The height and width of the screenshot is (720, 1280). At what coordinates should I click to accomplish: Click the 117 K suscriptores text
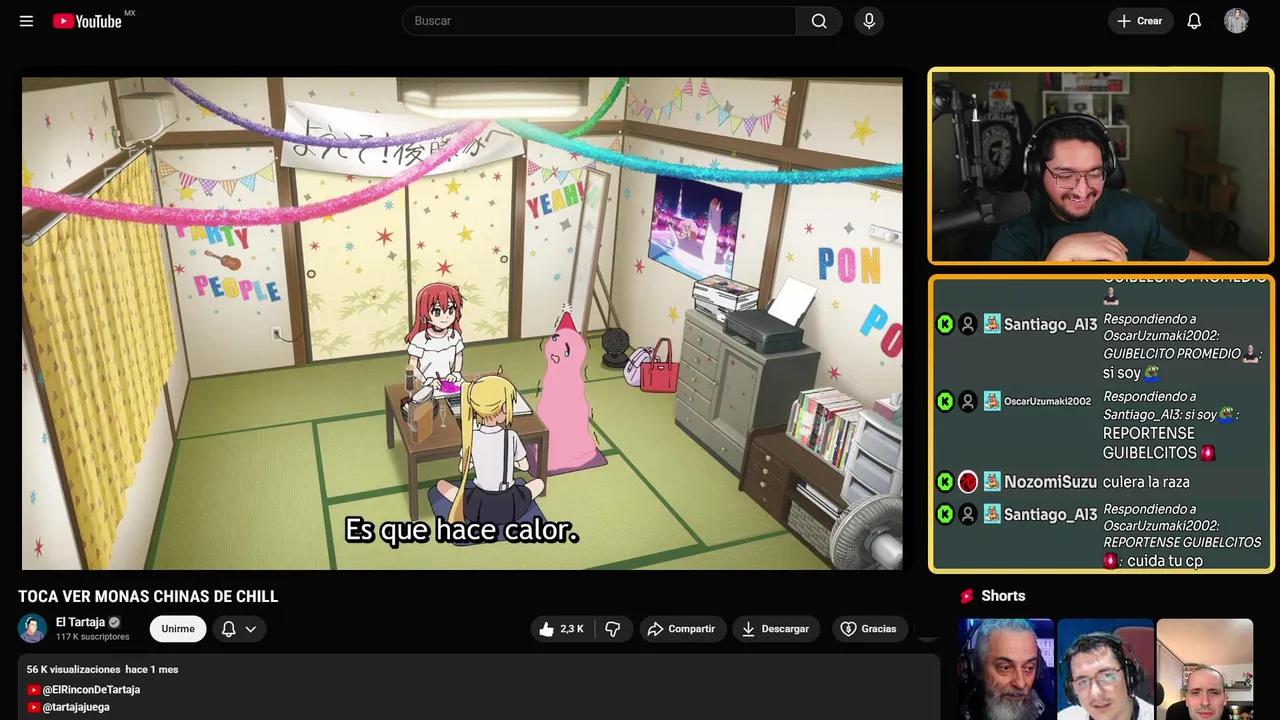click(93, 637)
